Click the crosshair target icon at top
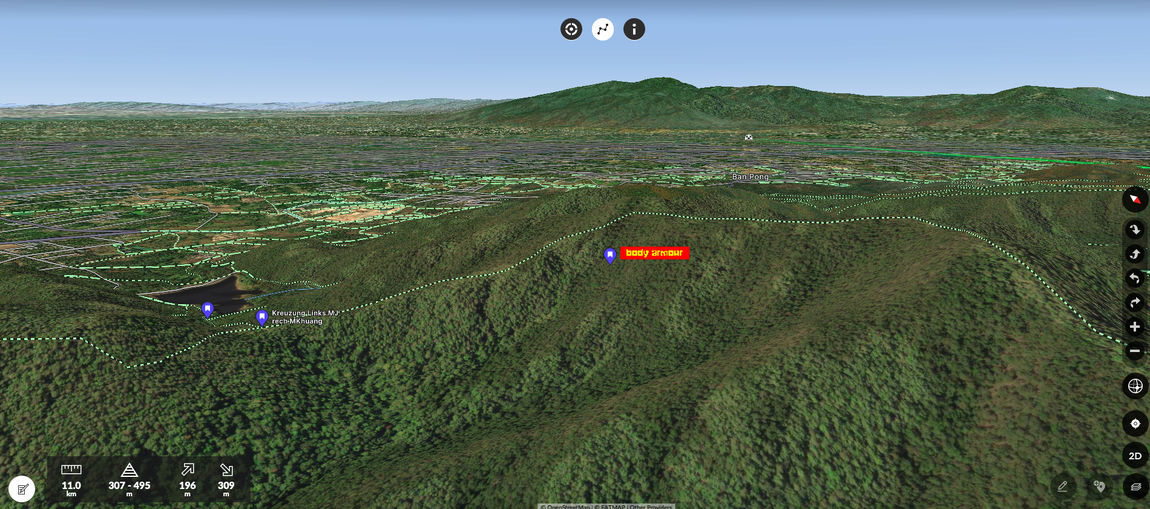 (571, 29)
